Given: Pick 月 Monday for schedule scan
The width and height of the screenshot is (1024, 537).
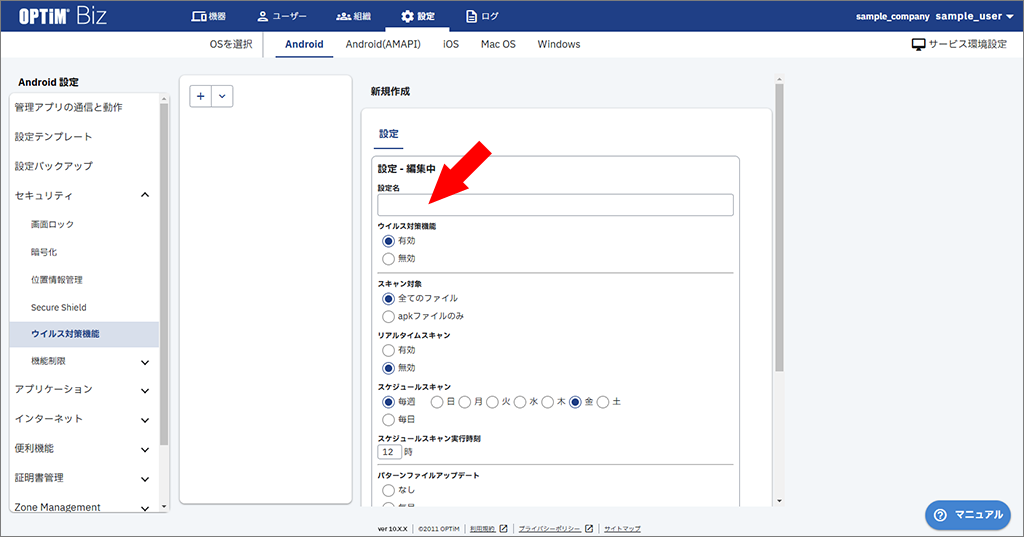Looking at the screenshot, I should point(464,402).
